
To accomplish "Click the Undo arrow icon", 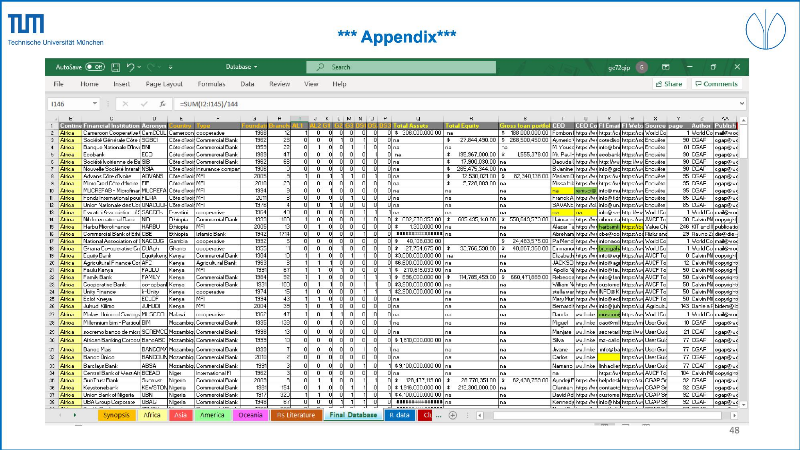I will coord(131,67).
